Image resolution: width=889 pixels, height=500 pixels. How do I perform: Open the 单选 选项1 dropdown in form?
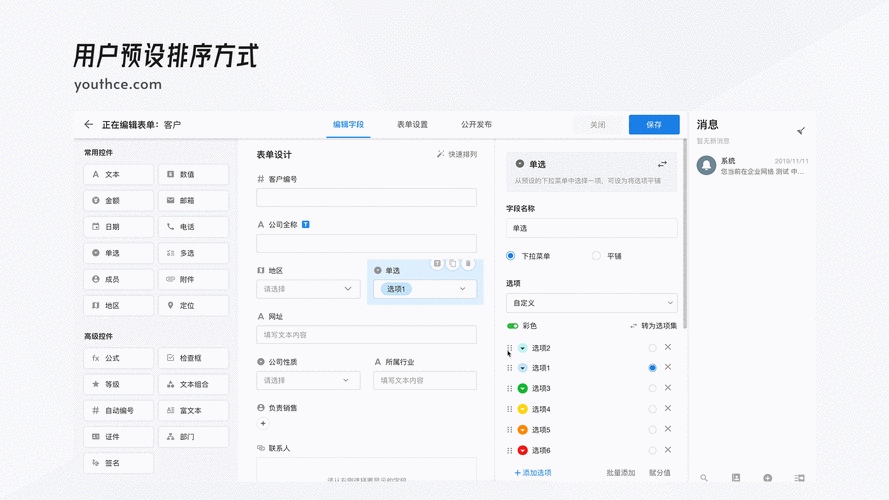[425, 289]
